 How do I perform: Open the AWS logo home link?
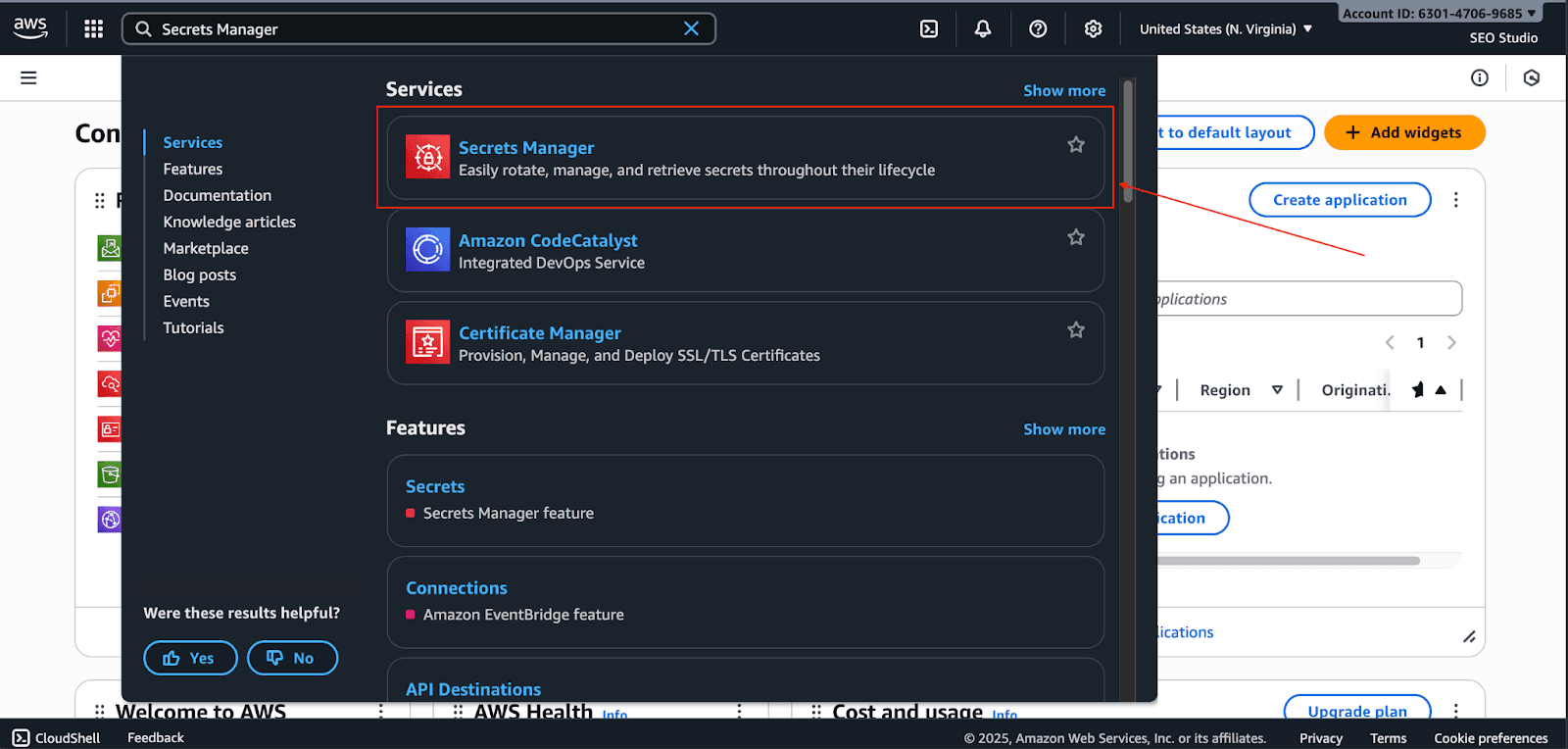30,28
